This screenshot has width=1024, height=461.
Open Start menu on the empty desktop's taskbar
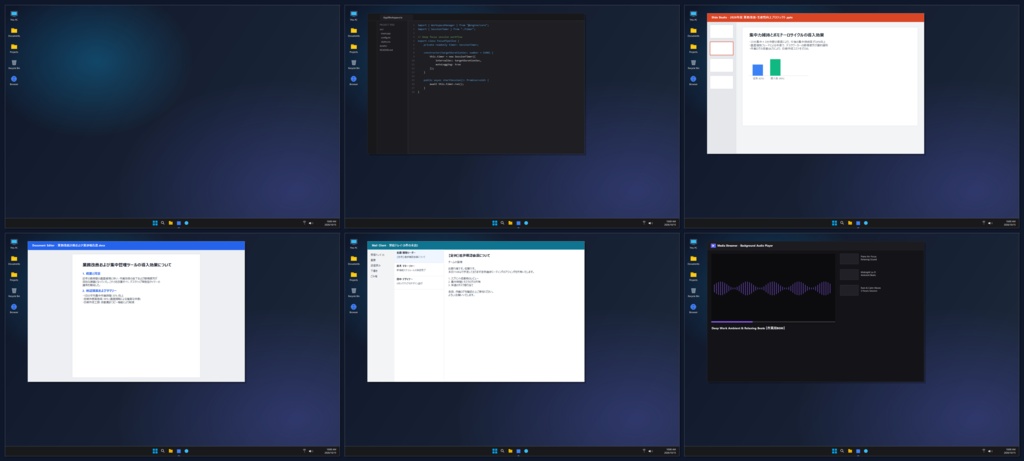coord(155,223)
